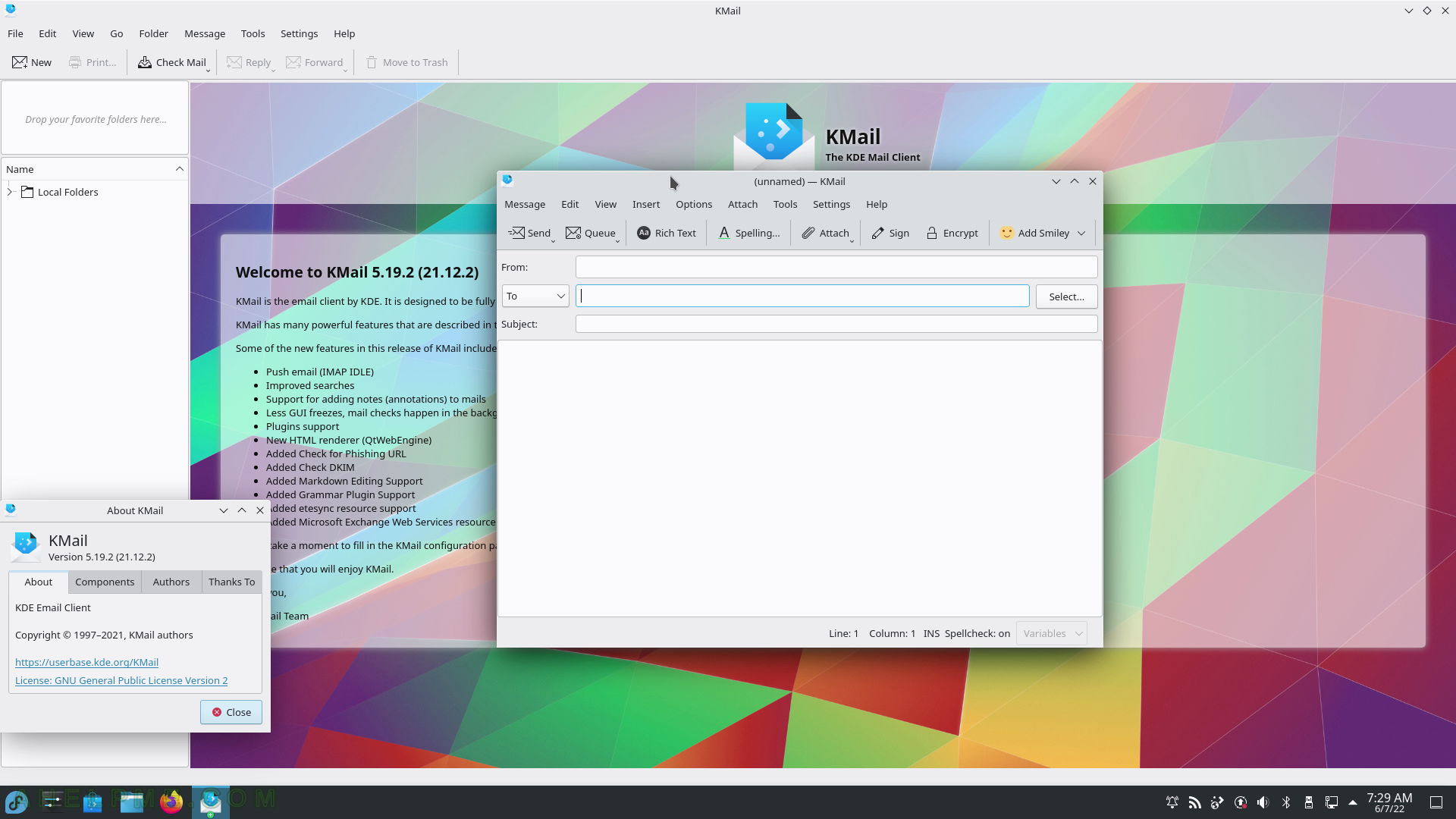This screenshot has width=1456, height=819.
Task: Open composer Attach menu
Action: [742, 204]
